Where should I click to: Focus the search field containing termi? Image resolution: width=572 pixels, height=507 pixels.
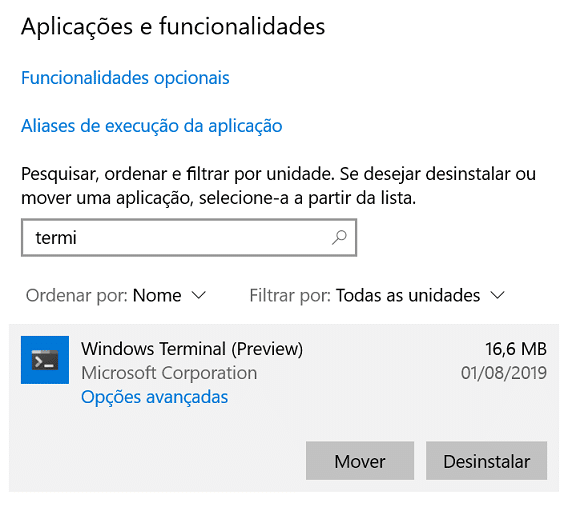click(189, 237)
